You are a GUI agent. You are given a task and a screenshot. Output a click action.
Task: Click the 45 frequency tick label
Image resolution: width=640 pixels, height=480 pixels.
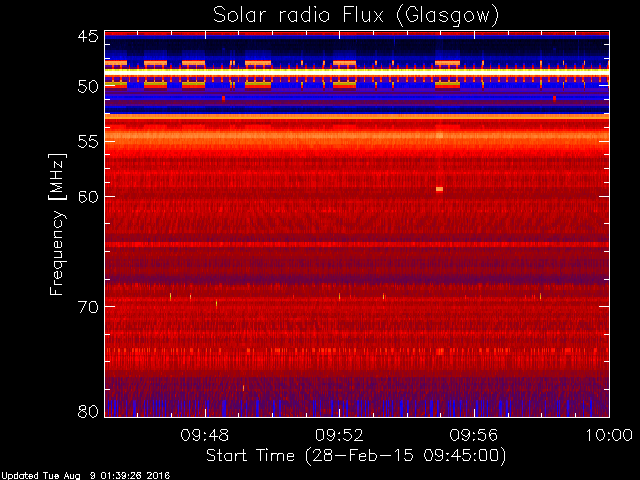click(x=88, y=36)
